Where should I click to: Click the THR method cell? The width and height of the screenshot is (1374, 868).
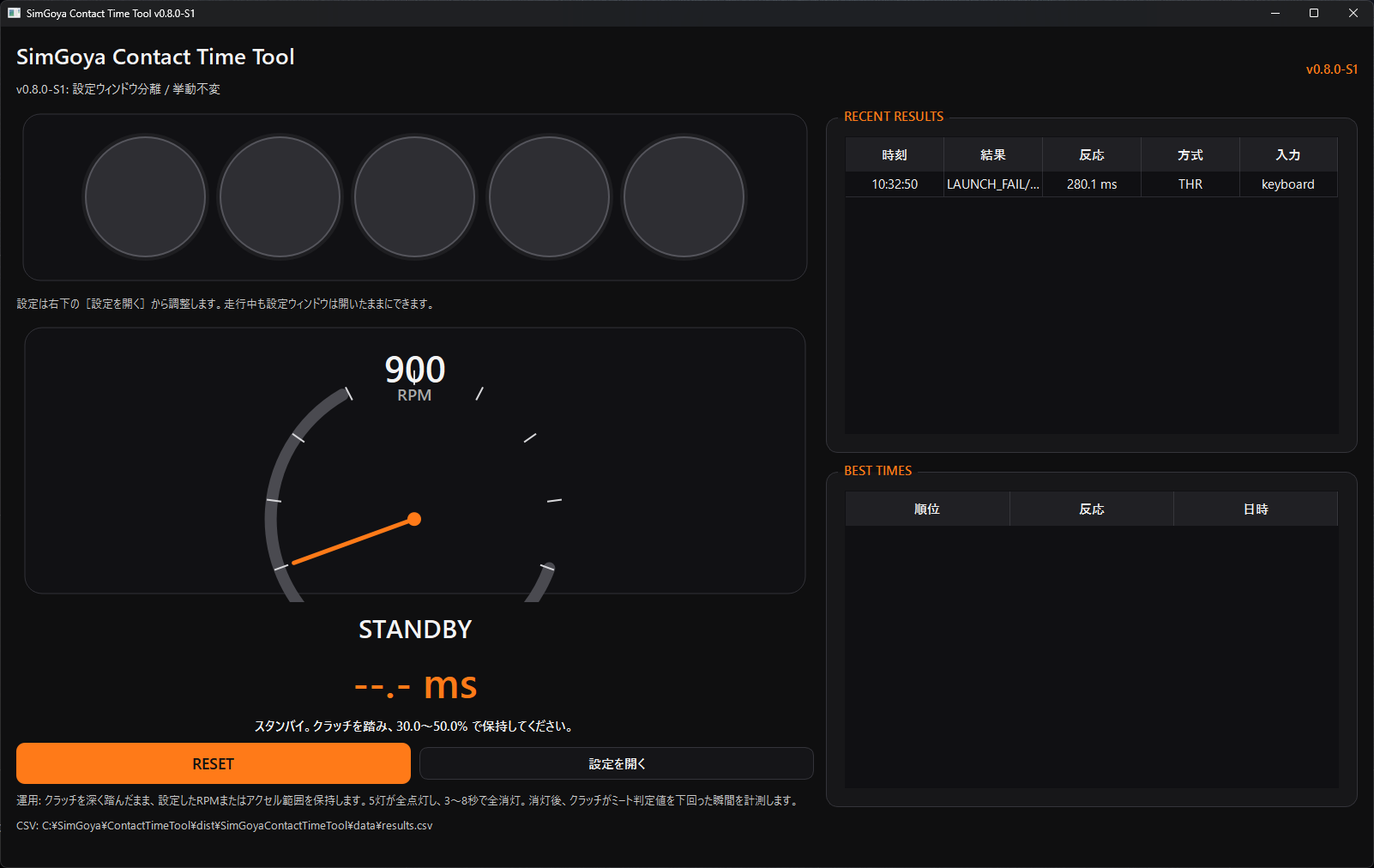pyautogui.click(x=1190, y=184)
